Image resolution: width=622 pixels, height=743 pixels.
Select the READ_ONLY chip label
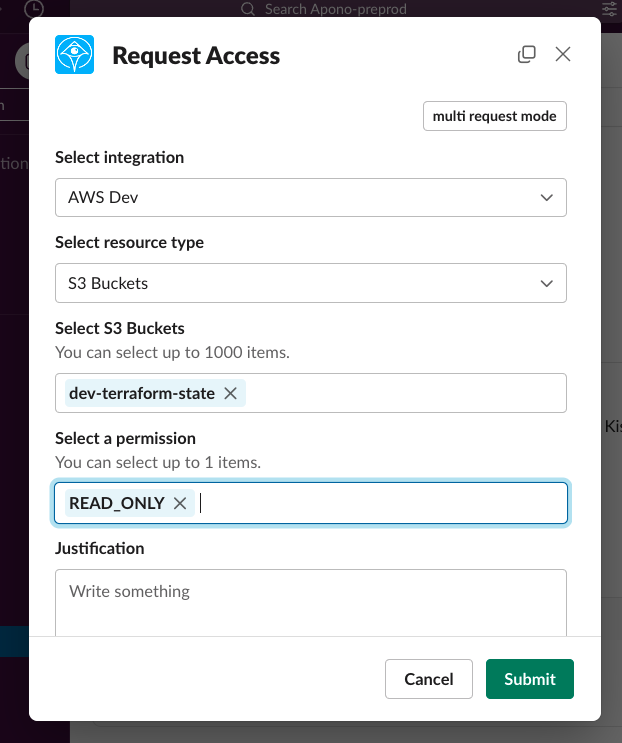[x=117, y=503]
